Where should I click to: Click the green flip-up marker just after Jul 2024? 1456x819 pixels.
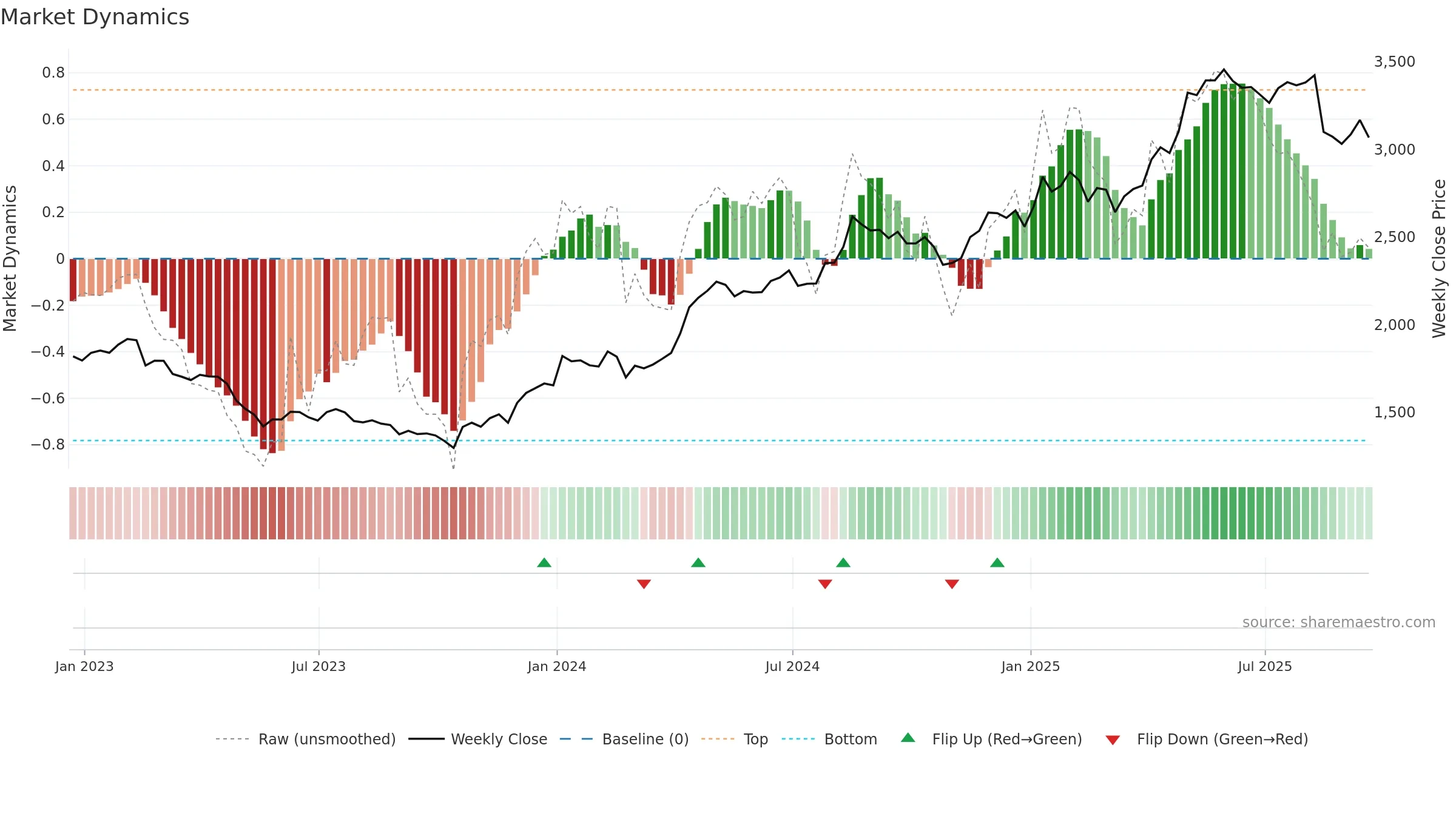click(x=843, y=562)
